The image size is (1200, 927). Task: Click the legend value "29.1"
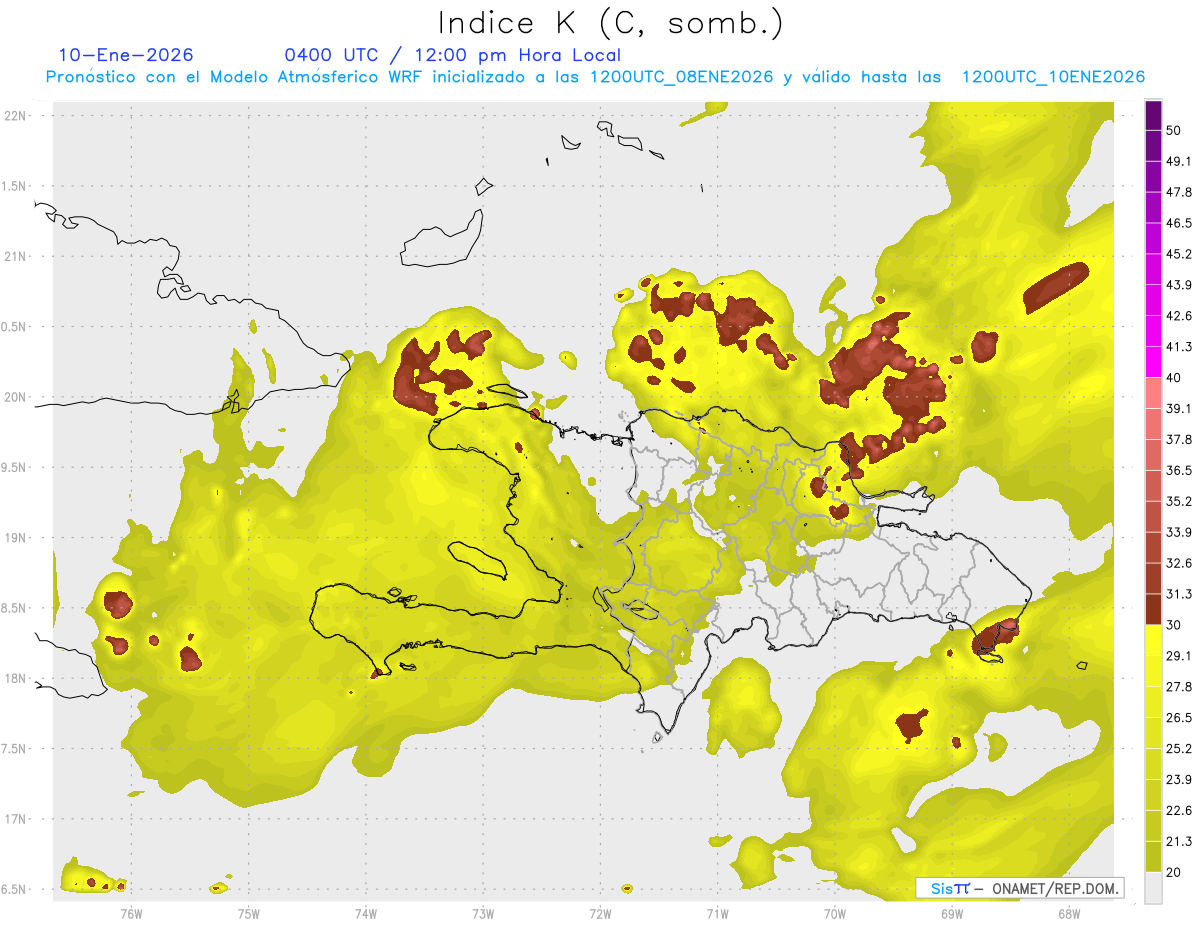[x=1179, y=656]
